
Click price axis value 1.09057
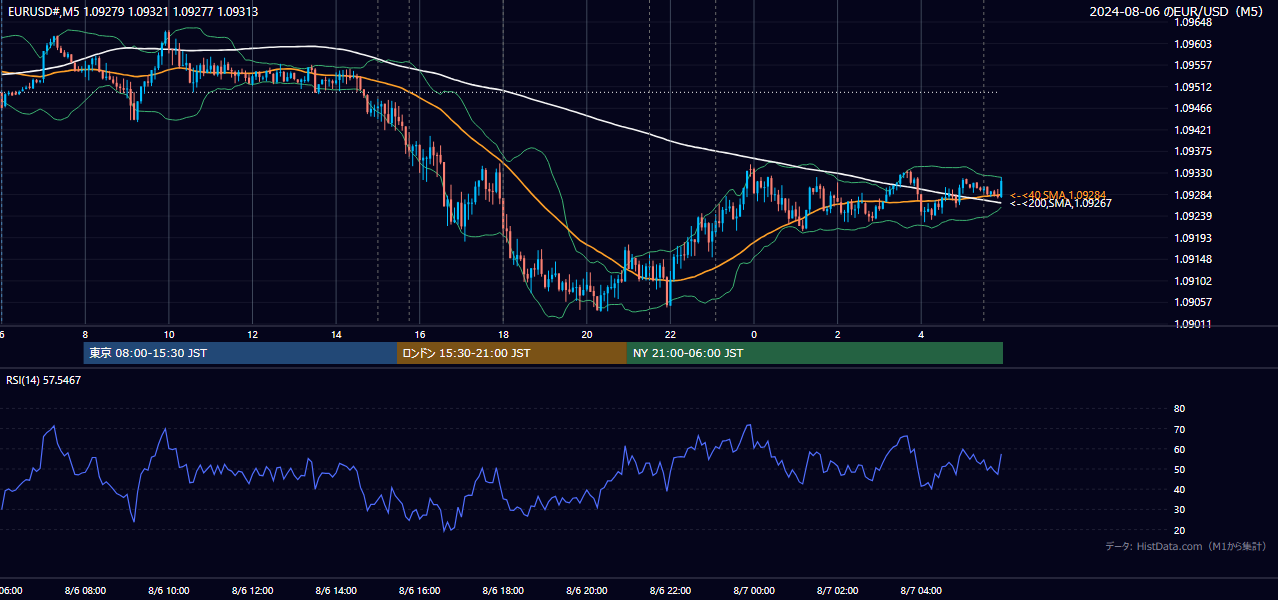pyautogui.click(x=1193, y=303)
